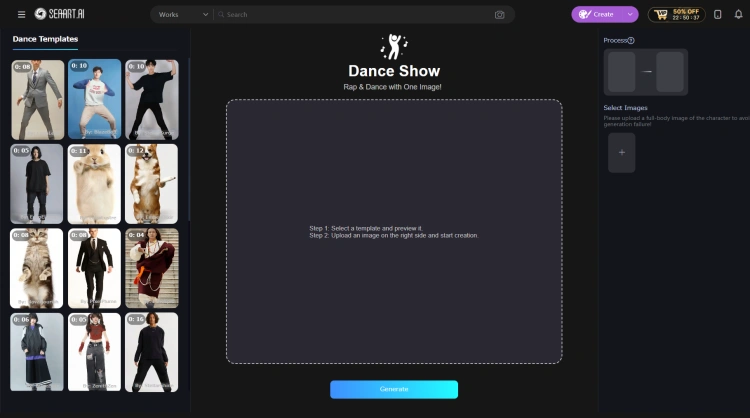
Task: Click the plus upload image box
Action: pos(622,153)
